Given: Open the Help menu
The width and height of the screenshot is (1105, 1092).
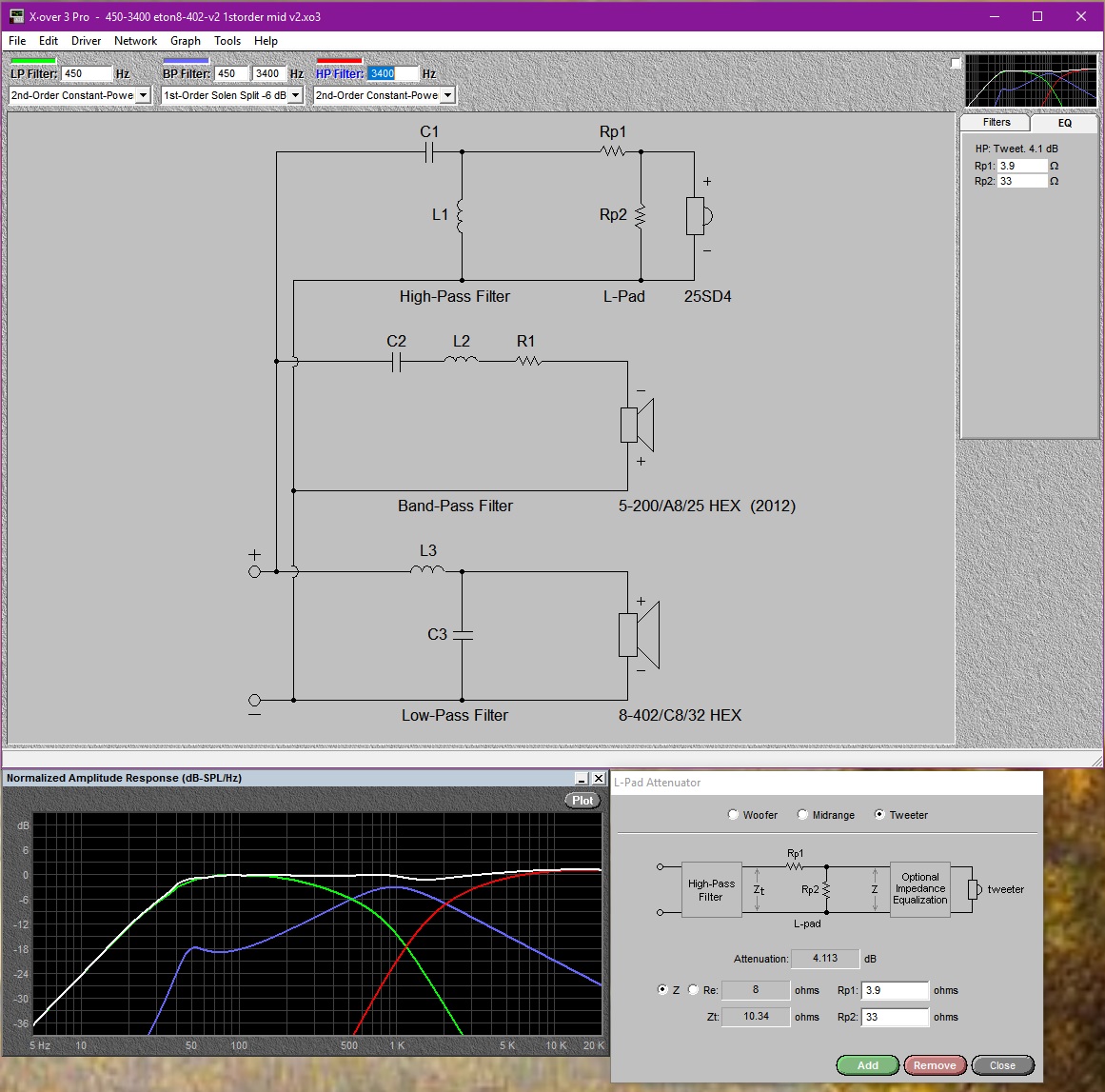Looking at the screenshot, I should (x=266, y=41).
